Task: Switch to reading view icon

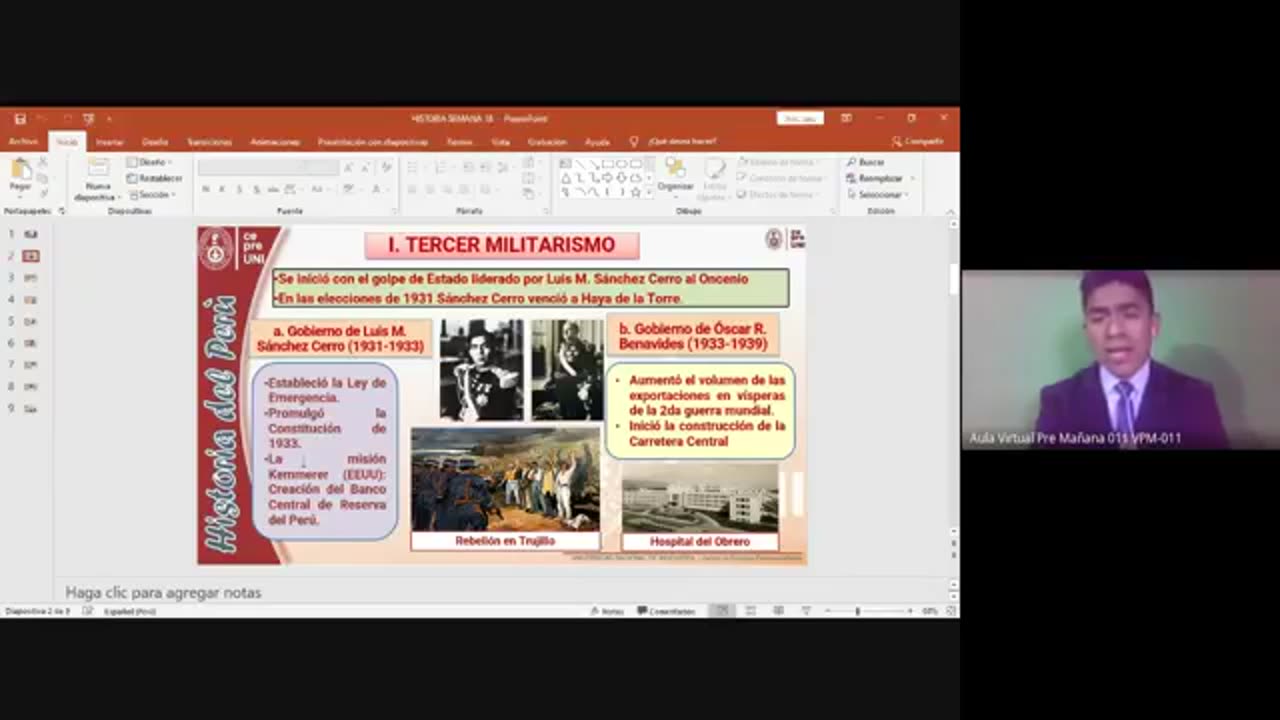Action: [x=778, y=611]
